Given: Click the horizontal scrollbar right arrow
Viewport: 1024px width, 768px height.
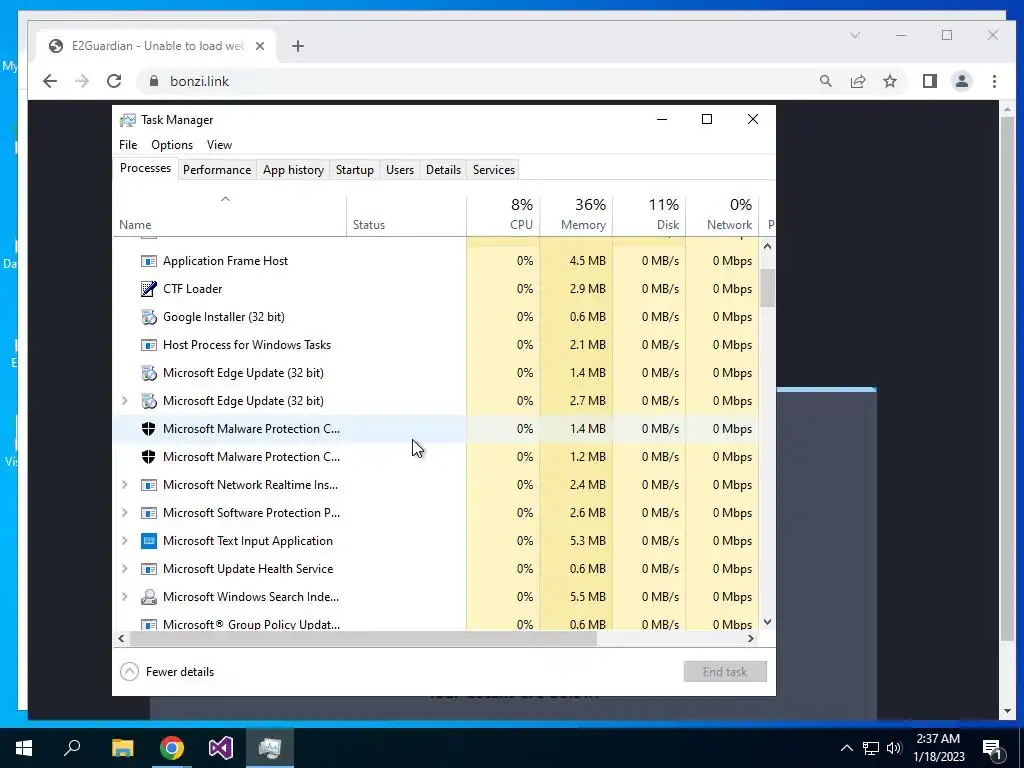Looking at the screenshot, I should click(x=751, y=639).
